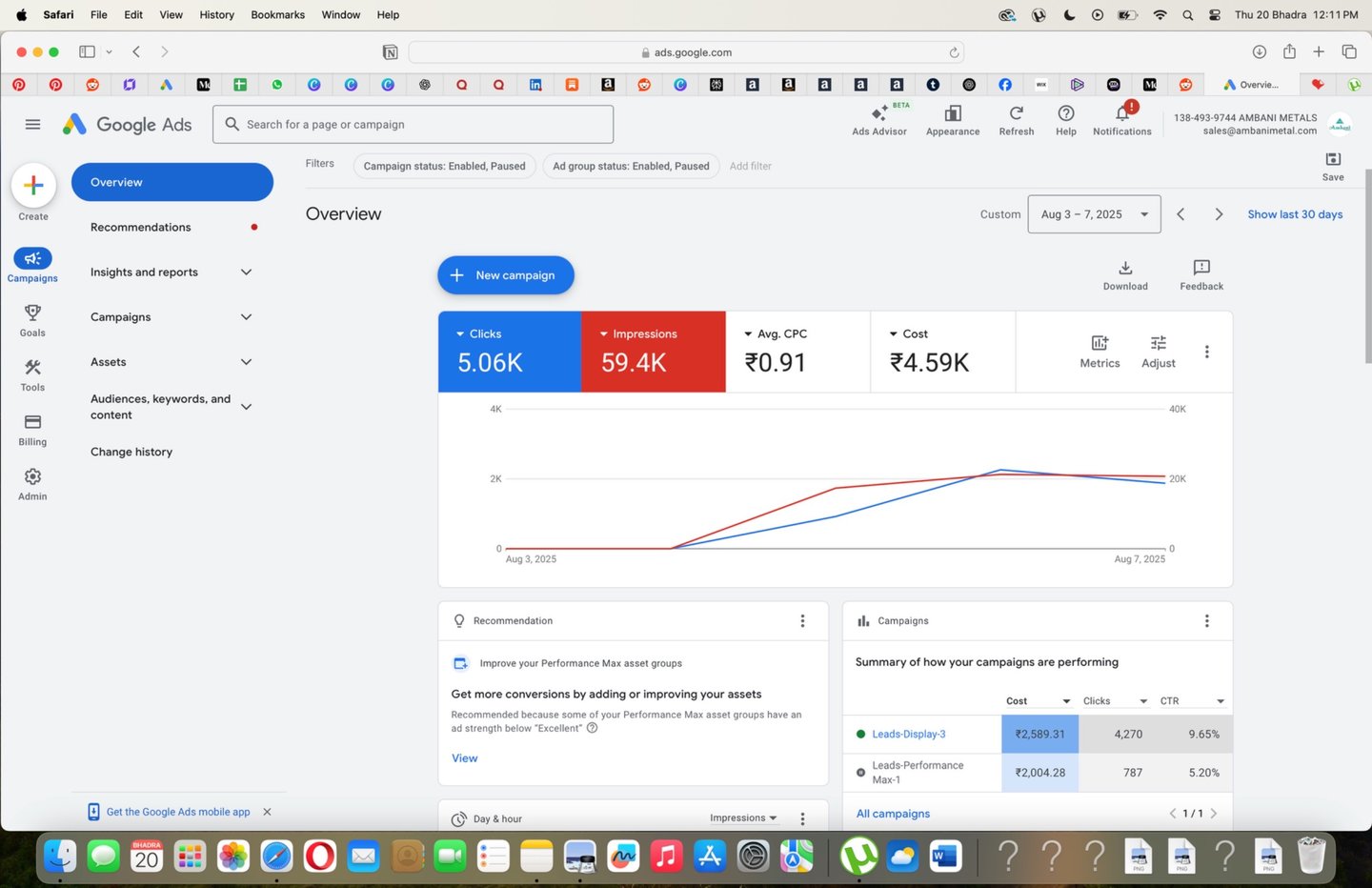Expand the Campaigns sidebar section

[246, 317]
